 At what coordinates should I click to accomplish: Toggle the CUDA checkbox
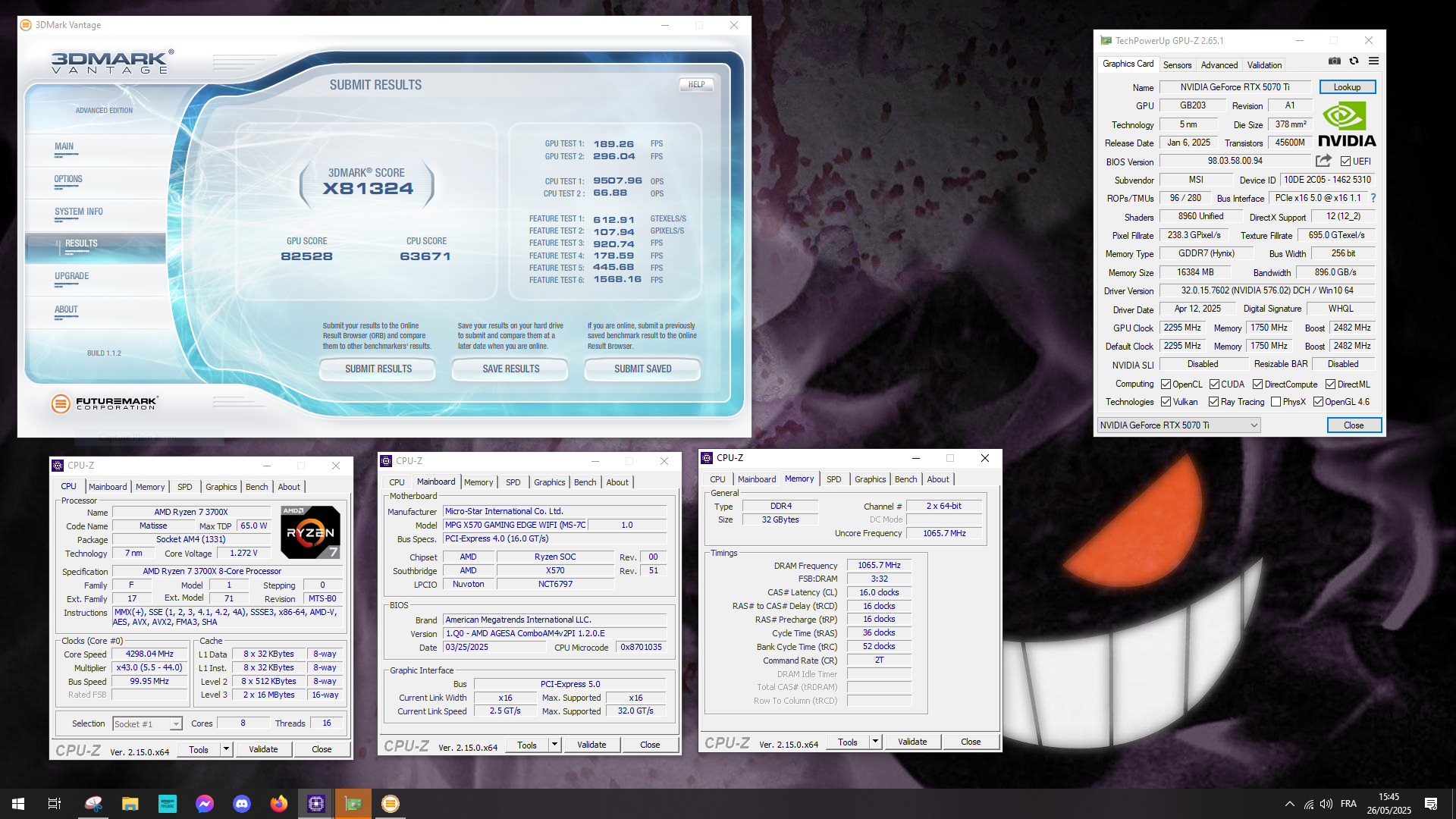(1214, 384)
